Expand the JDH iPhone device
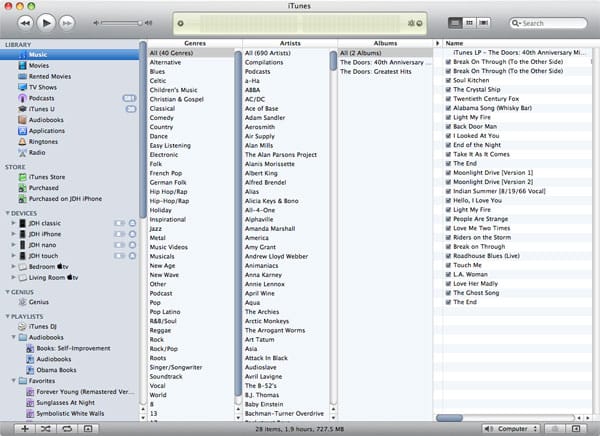Image resolution: width=600 pixels, height=436 pixels. coord(13,234)
